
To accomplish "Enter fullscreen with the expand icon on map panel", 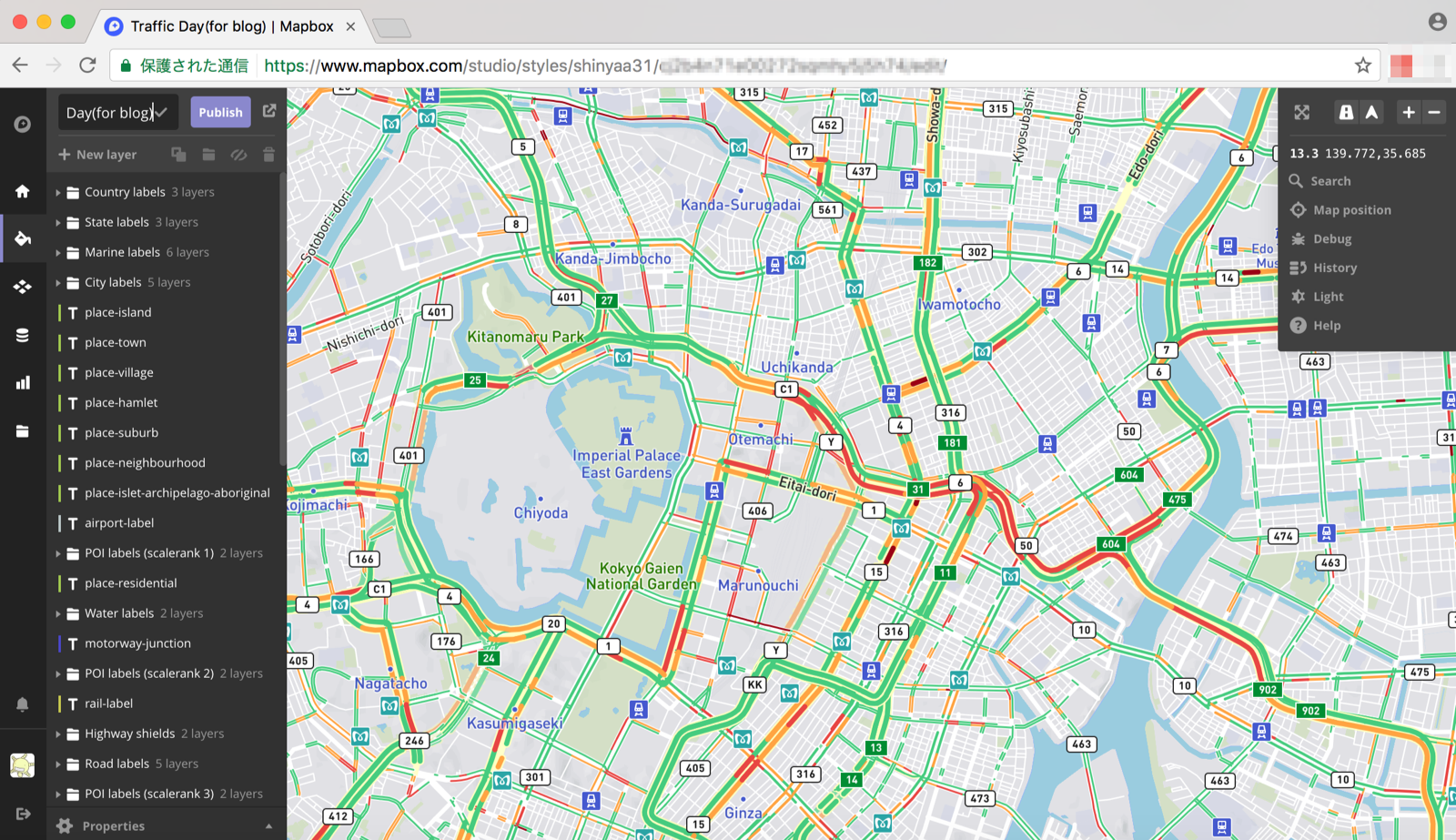I will (1301, 112).
